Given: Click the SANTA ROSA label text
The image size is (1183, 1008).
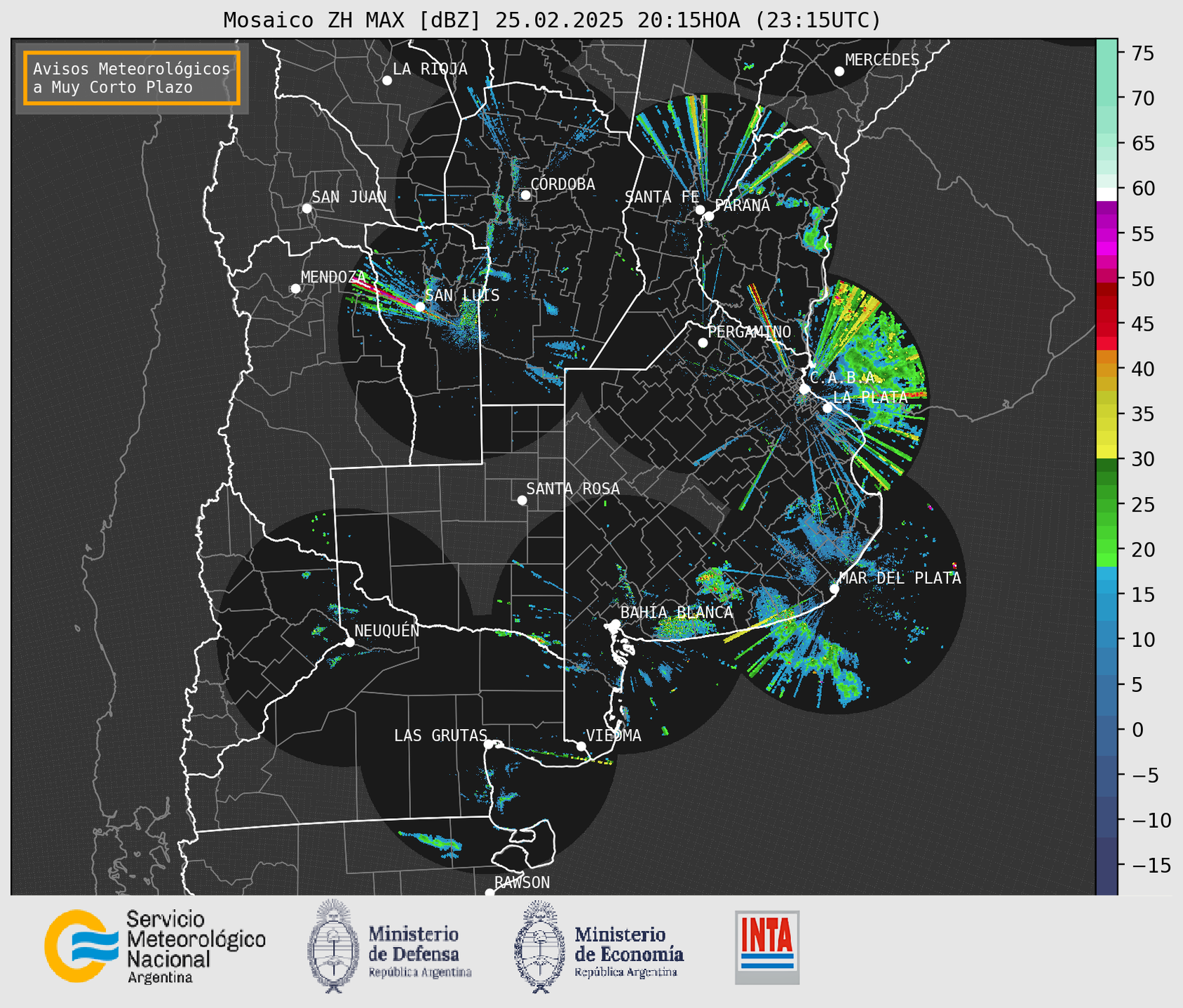Looking at the screenshot, I should pyautogui.click(x=573, y=489).
